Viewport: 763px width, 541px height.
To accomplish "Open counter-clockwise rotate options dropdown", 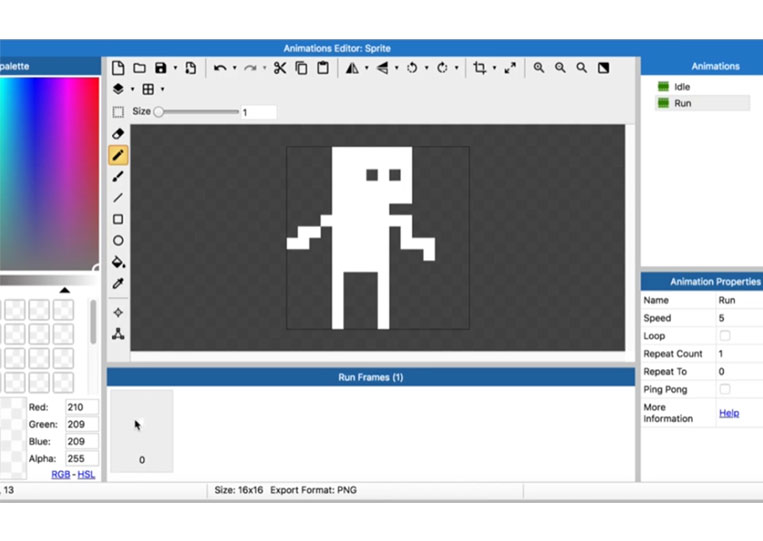I will point(426,68).
